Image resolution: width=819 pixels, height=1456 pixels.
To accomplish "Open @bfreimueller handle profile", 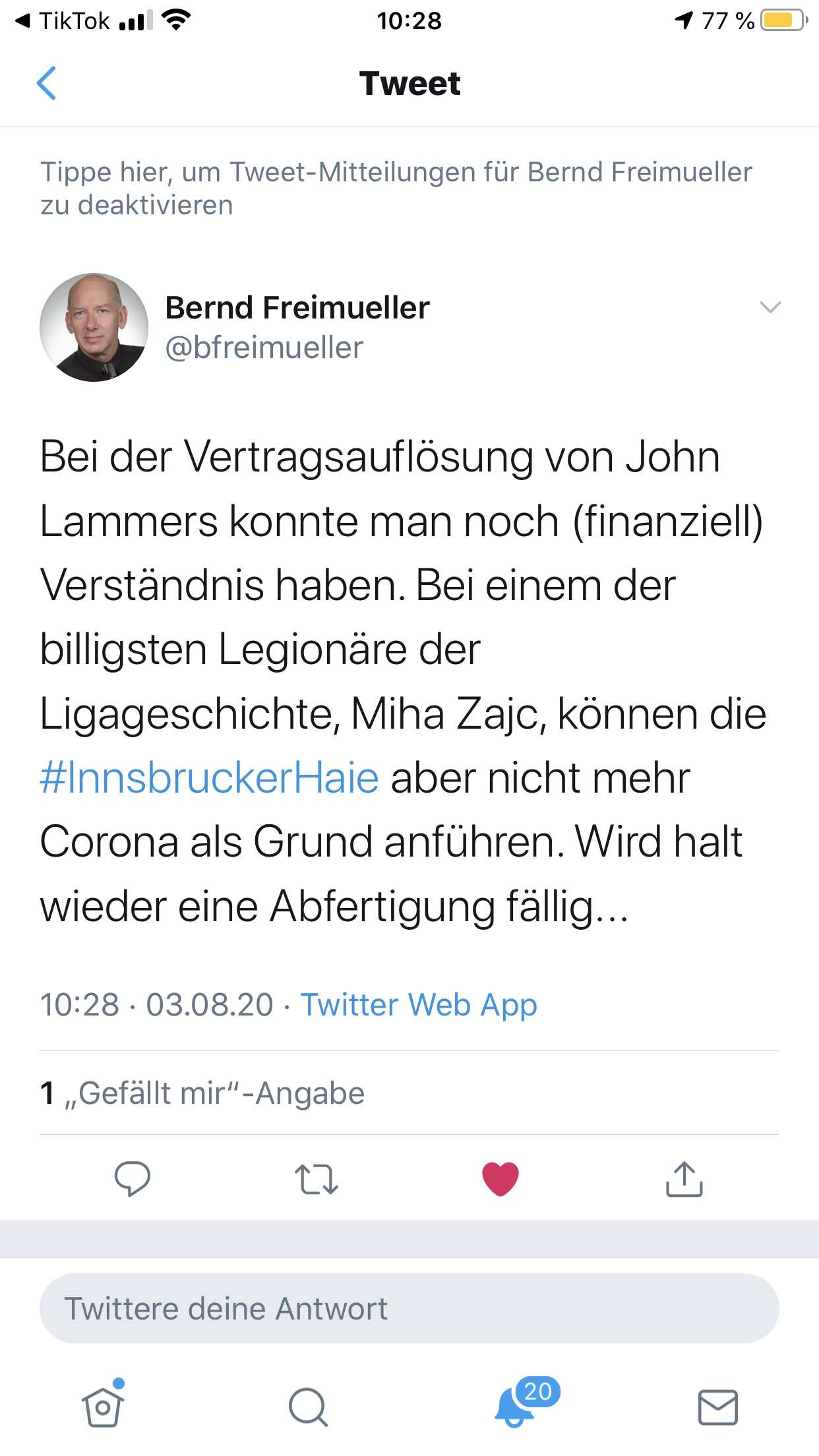I will click(x=264, y=348).
